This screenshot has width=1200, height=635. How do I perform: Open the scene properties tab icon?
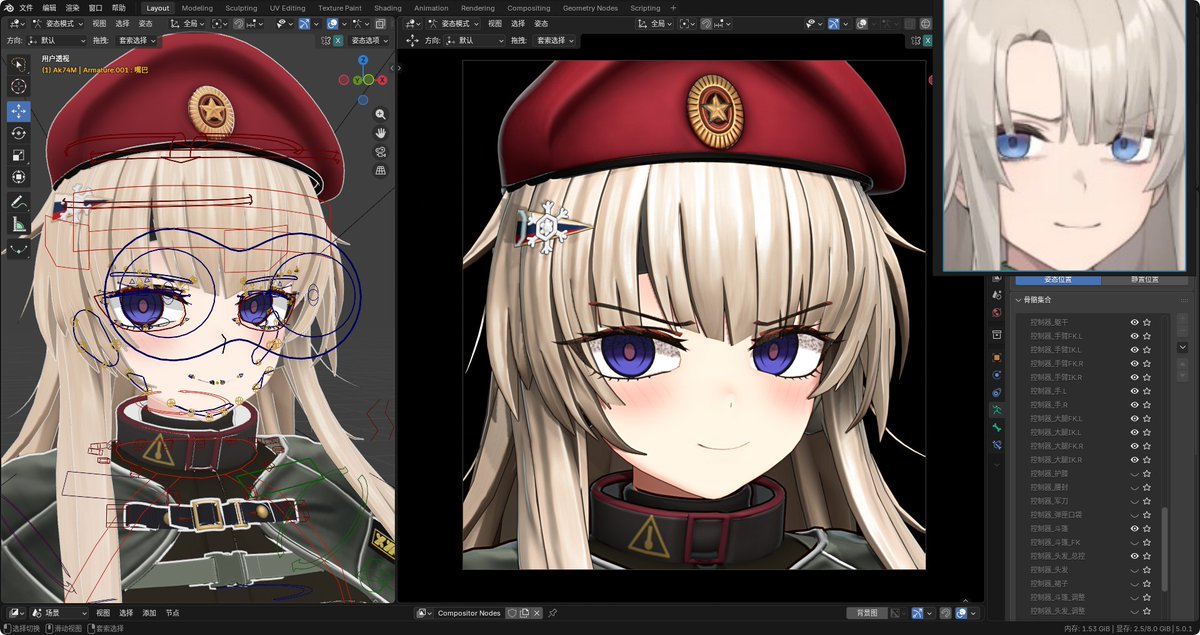click(x=997, y=295)
